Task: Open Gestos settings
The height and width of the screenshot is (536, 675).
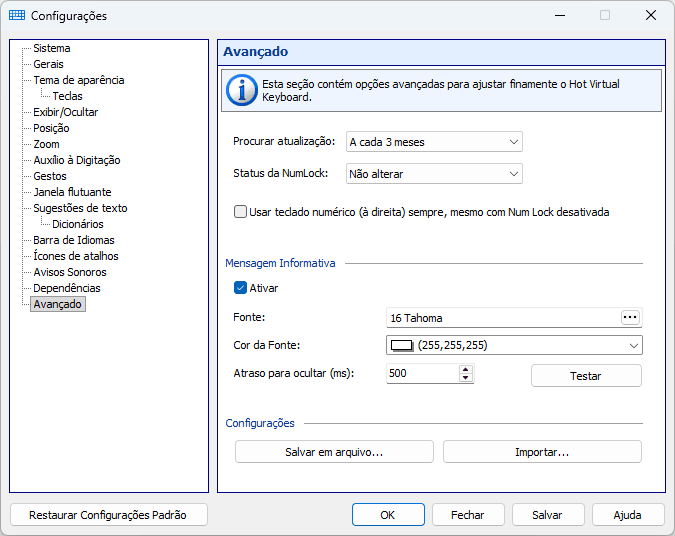Action: 50,176
